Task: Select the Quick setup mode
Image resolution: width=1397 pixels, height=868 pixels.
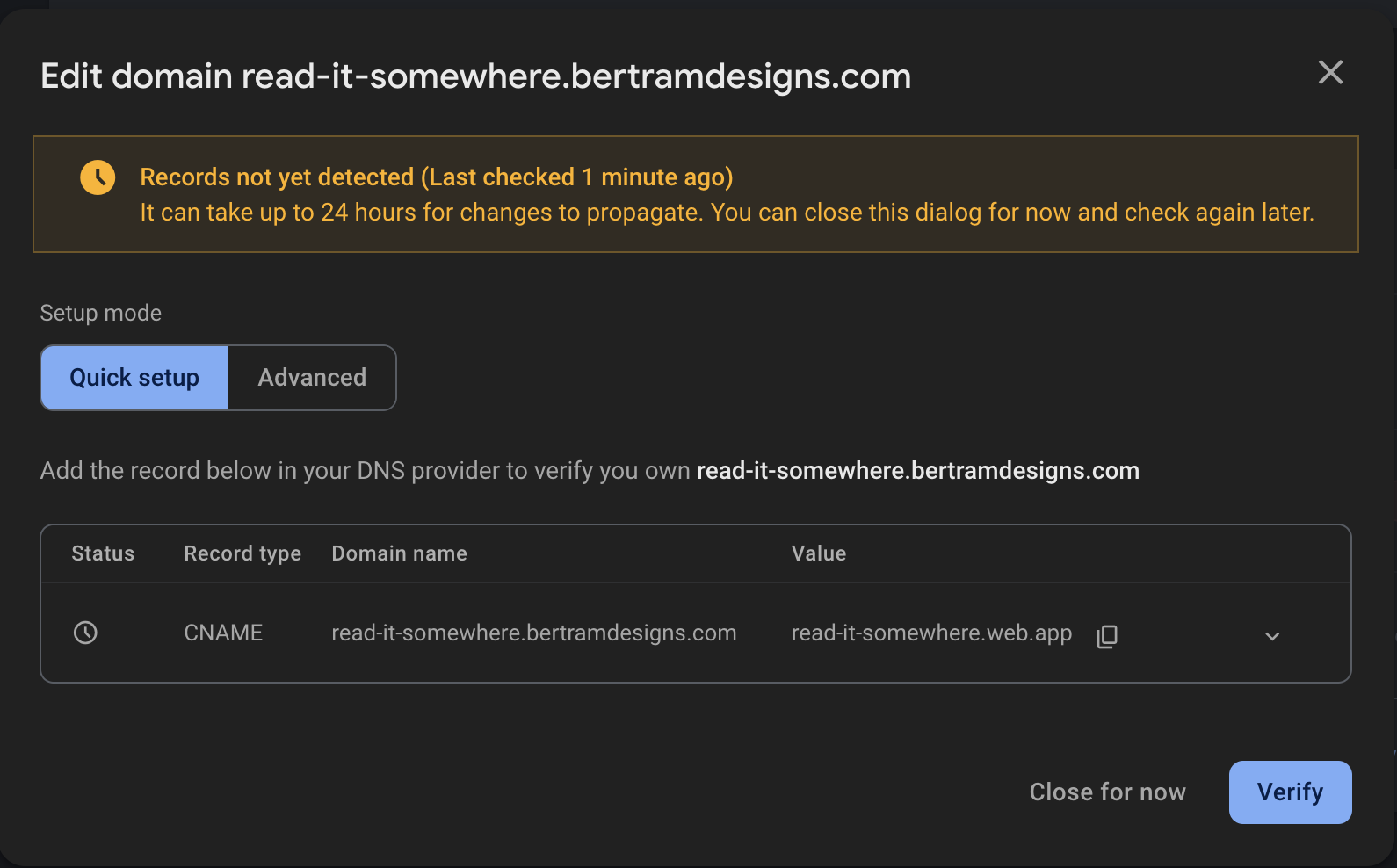Action: 134,378
